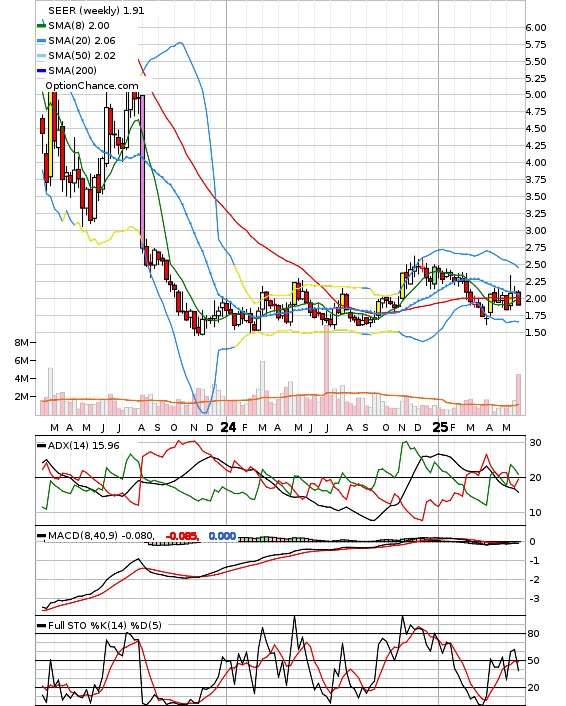Image resolution: width=566 pixels, height=706 pixels.
Task: Click the 8M volume axis label
Action: pyautogui.click(x=21, y=343)
